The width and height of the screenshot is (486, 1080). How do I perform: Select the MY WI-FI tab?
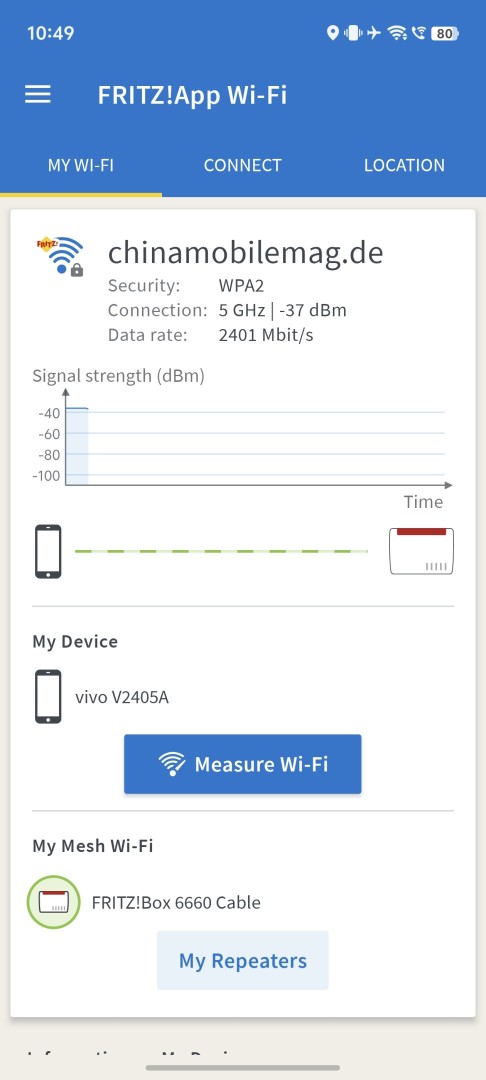point(81,165)
